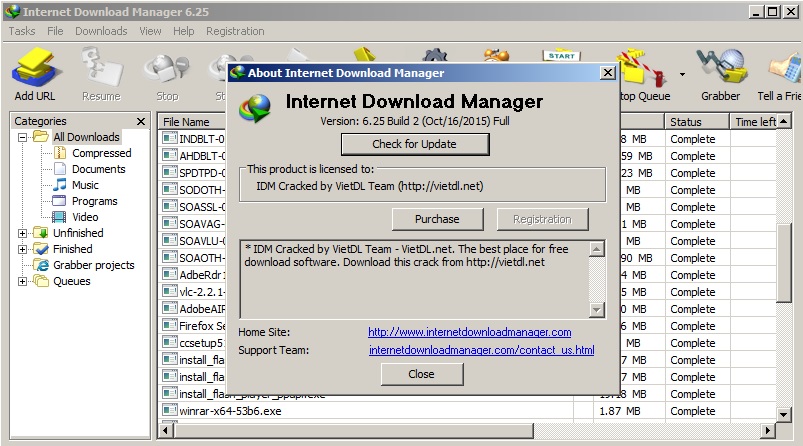Viewport: 803px width, 446px height.
Task: Select the All Downloads folder
Action: pyautogui.click(x=86, y=137)
